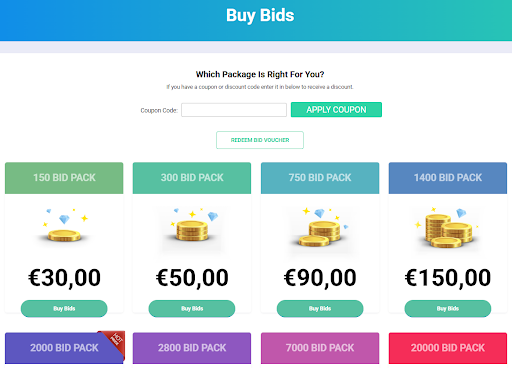
Task: Open the 2800 BID PACK card
Action: (x=192, y=348)
